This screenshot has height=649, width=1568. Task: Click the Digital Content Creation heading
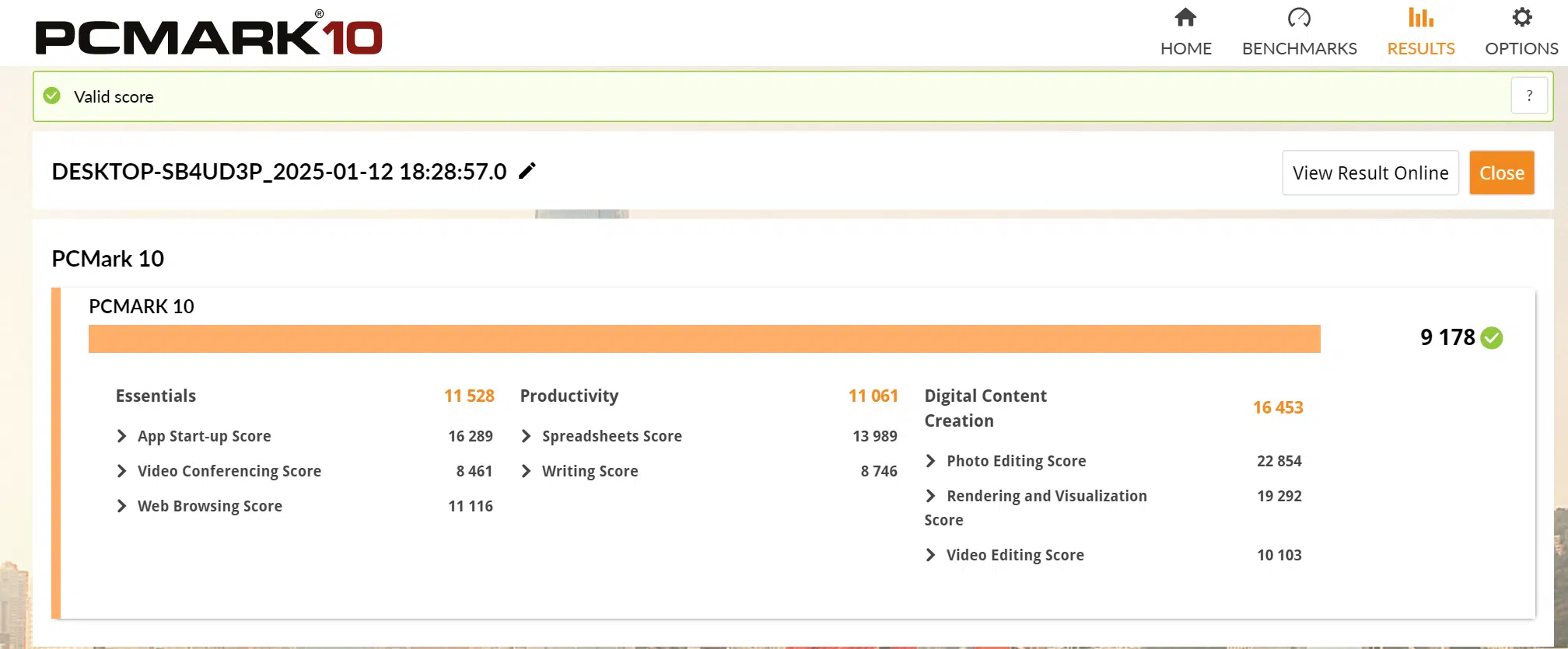tap(985, 408)
